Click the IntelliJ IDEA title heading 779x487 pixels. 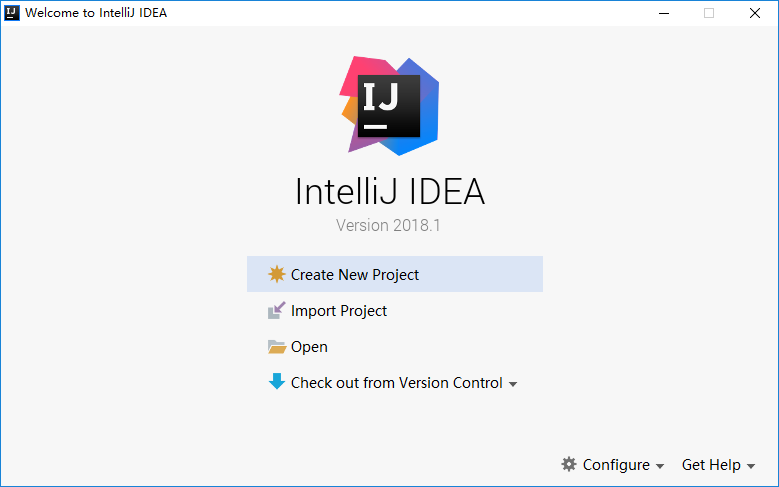click(x=390, y=191)
